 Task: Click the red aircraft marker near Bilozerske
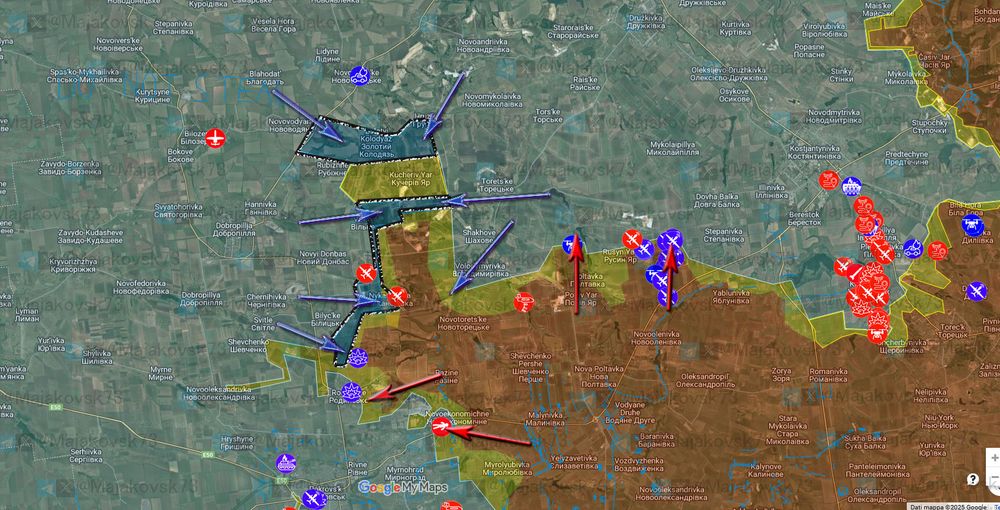[215, 138]
